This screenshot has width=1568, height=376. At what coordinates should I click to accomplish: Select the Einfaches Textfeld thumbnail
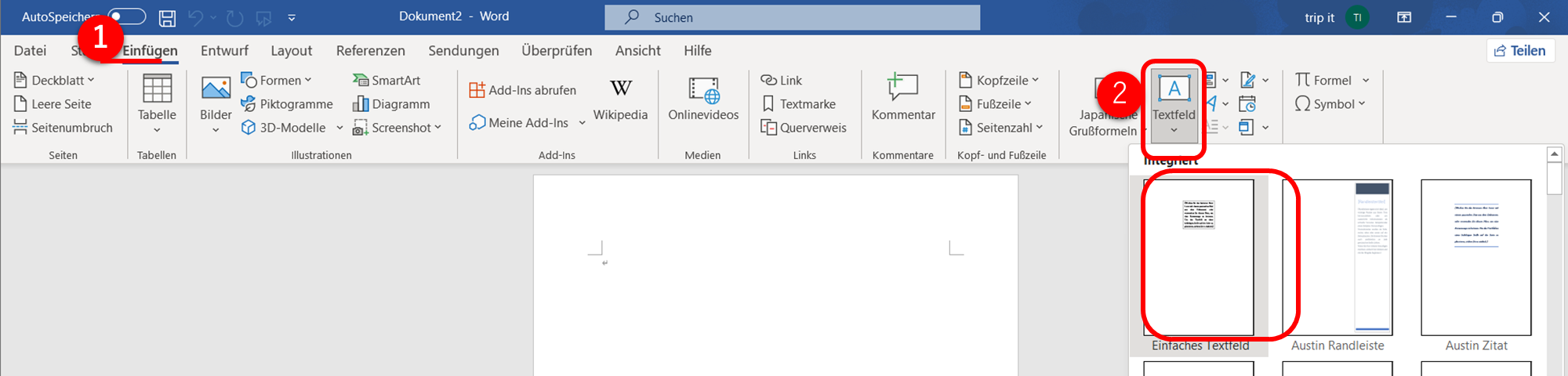[x=1199, y=258]
